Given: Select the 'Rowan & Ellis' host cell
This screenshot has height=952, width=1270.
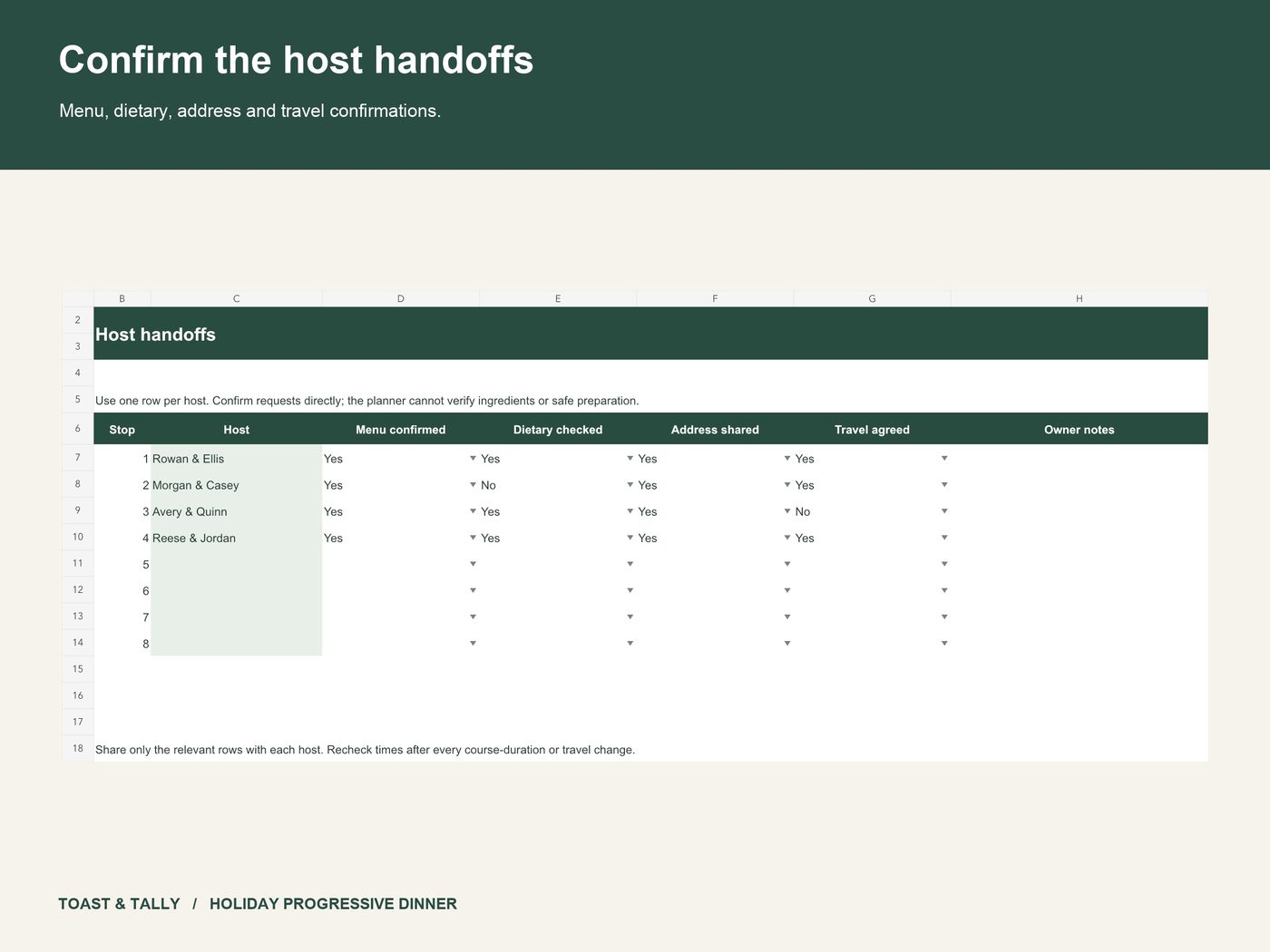Looking at the screenshot, I should click(x=237, y=459).
